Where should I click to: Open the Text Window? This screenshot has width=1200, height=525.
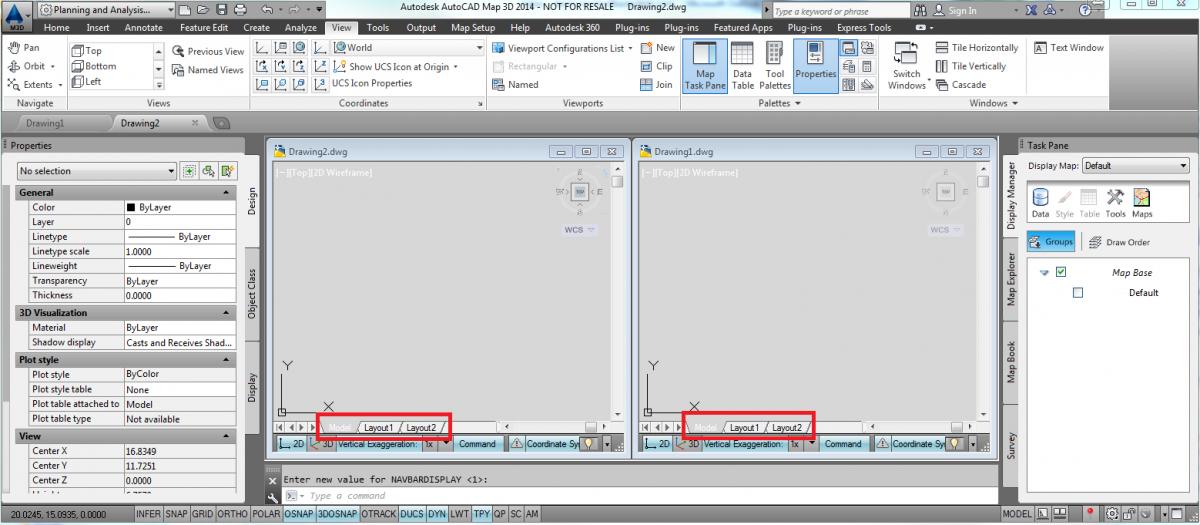[1069, 47]
